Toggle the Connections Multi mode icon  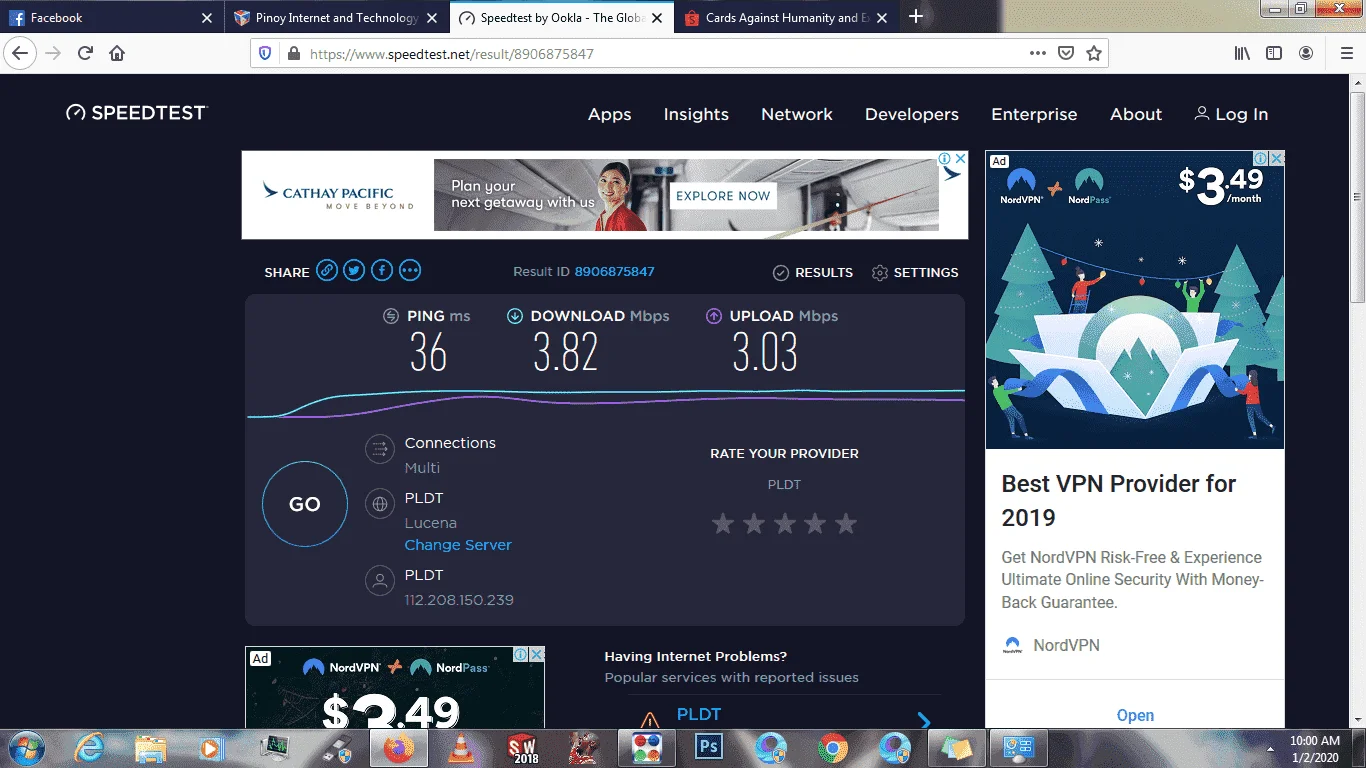pyautogui.click(x=380, y=449)
